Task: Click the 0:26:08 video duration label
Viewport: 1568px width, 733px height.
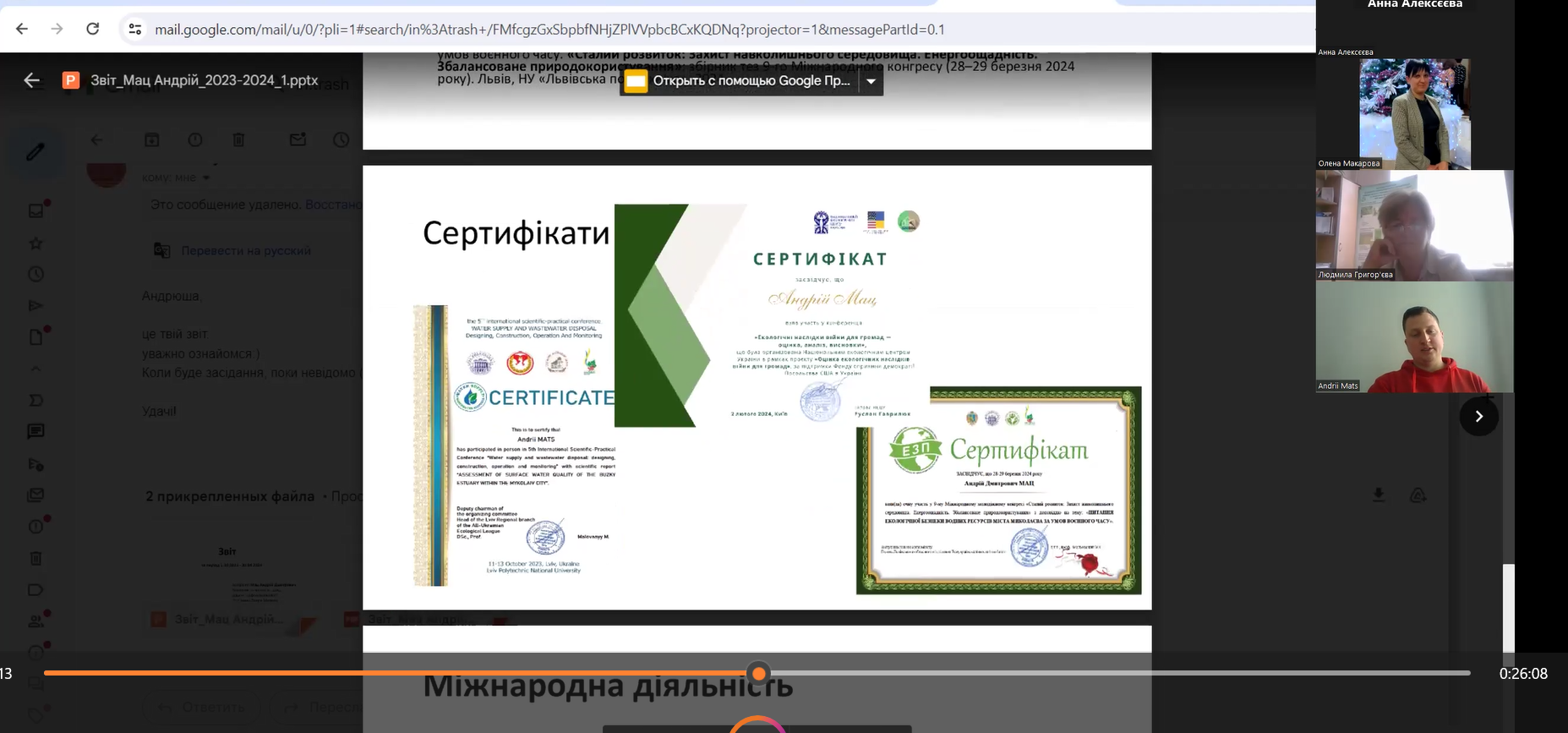Action: tap(1523, 674)
